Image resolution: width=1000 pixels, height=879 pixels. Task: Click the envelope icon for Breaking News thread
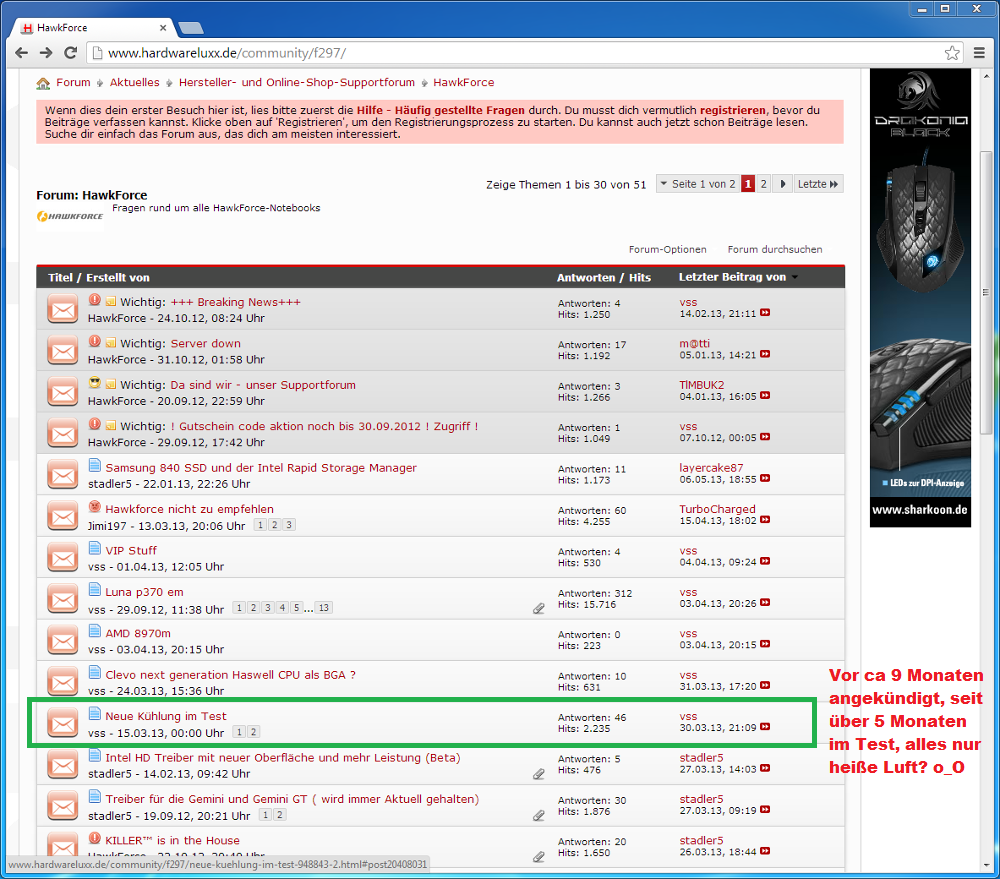click(62, 309)
